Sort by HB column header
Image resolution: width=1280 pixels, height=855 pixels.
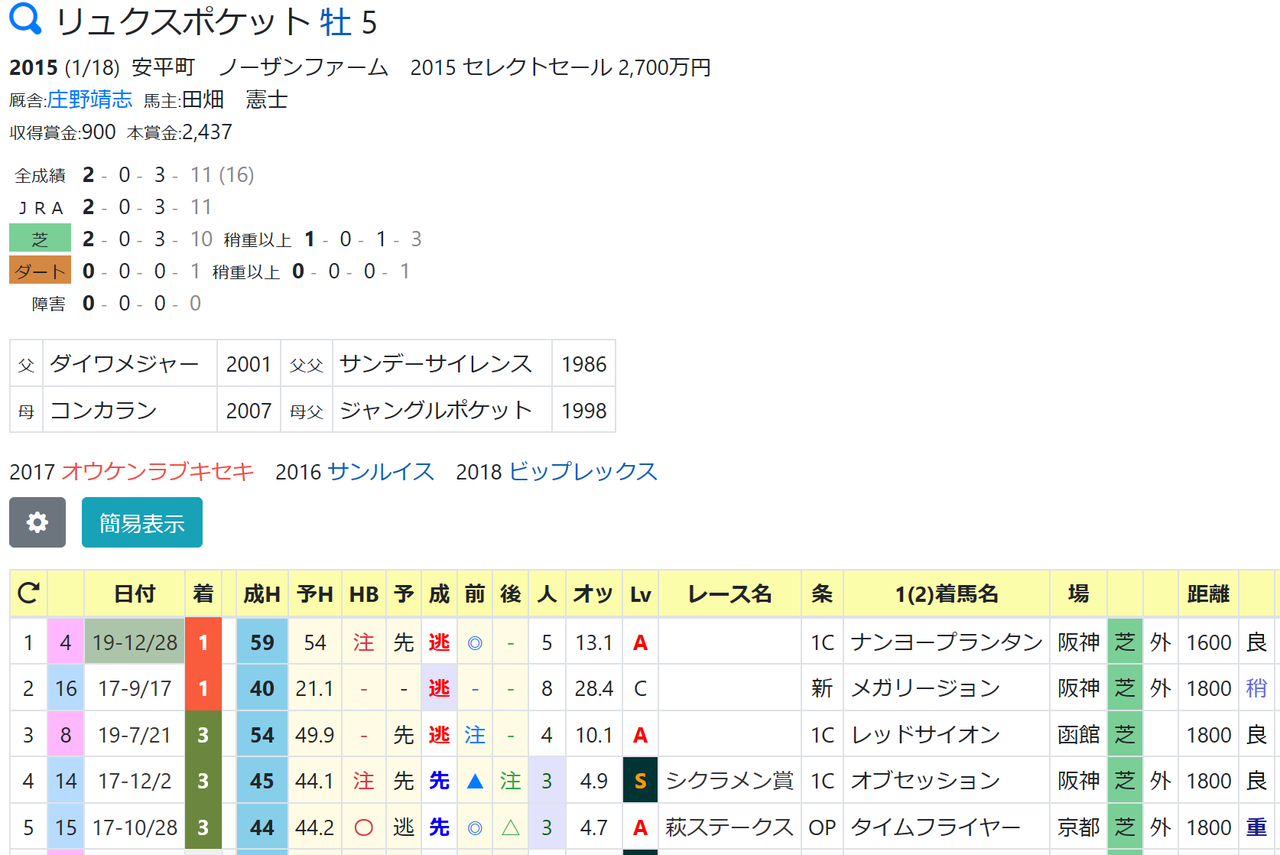tap(364, 594)
